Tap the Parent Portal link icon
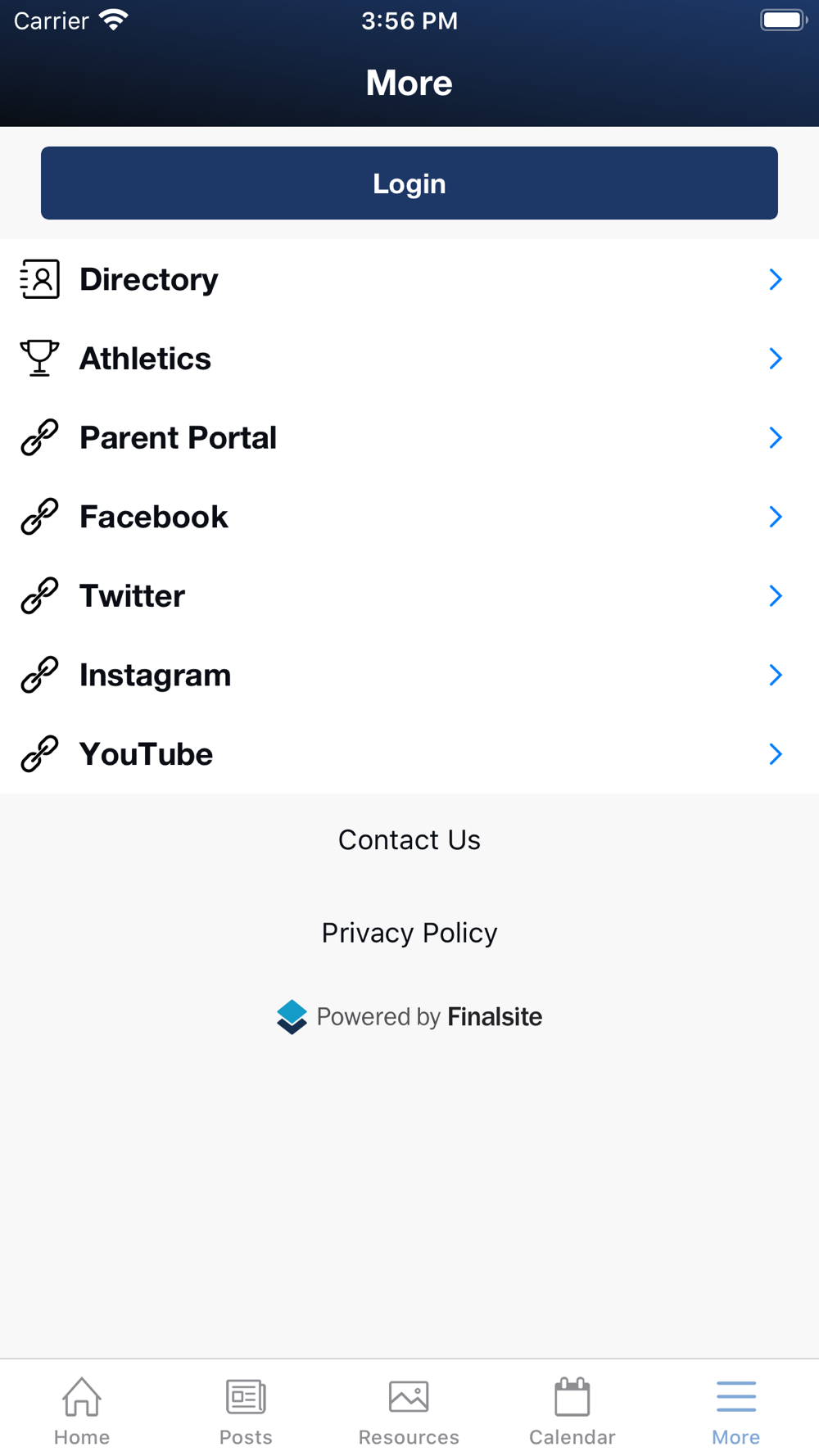819x1456 pixels. pyautogui.click(x=39, y=437)
